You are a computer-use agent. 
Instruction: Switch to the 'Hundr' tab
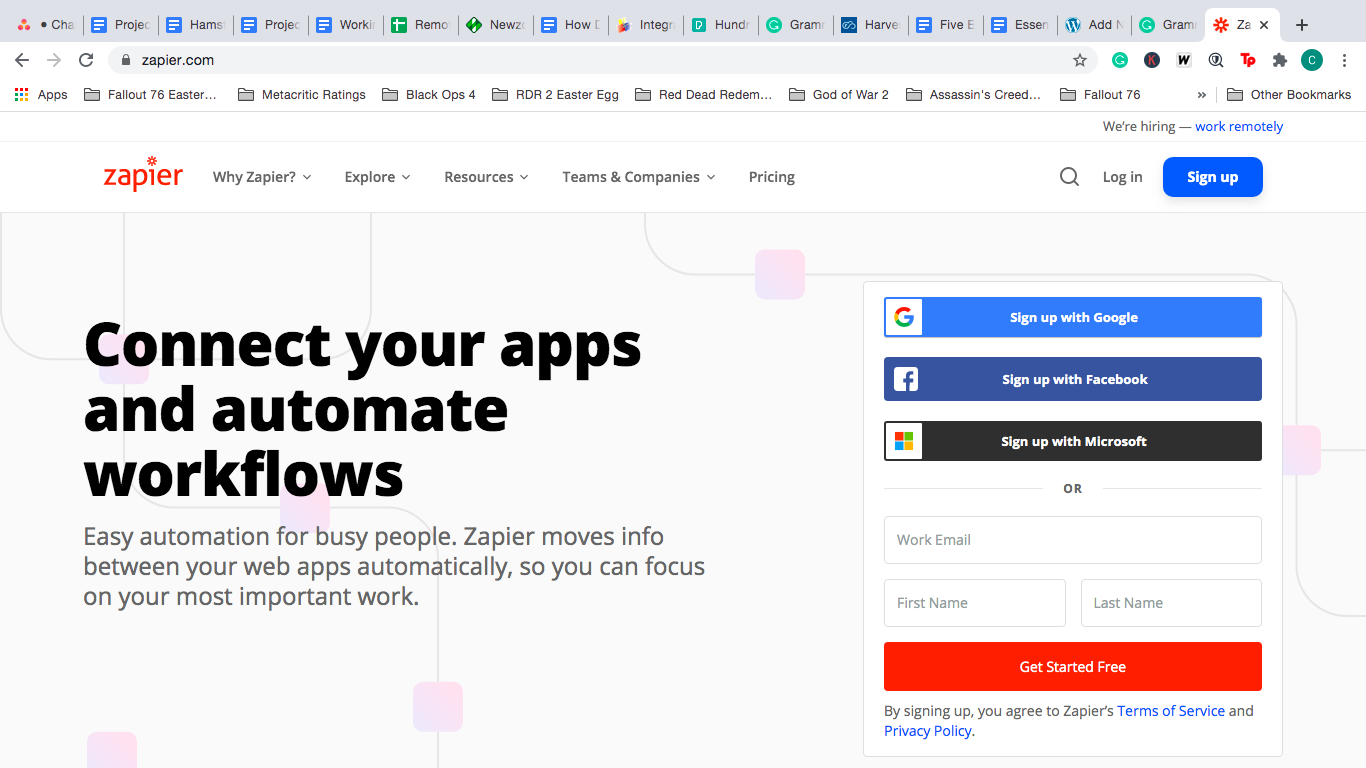721,25
